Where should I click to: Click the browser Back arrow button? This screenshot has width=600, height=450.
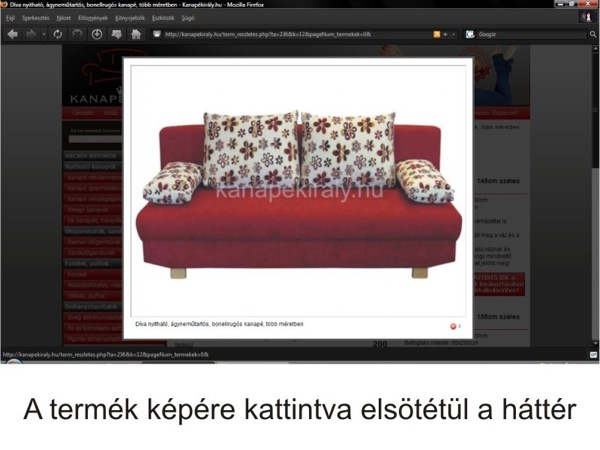tap(13, 34)
